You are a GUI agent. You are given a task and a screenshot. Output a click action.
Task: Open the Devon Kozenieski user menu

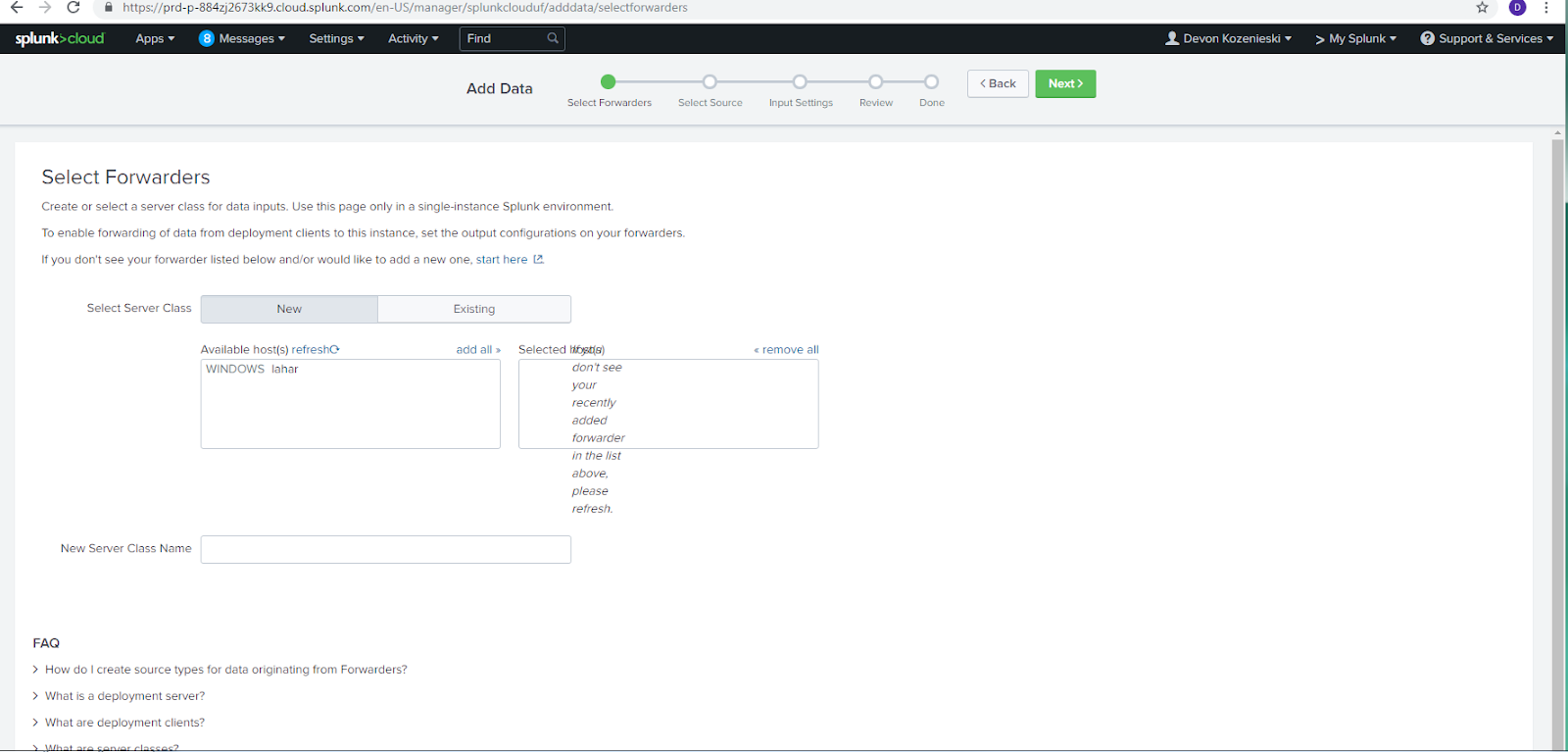(1229, 38)
